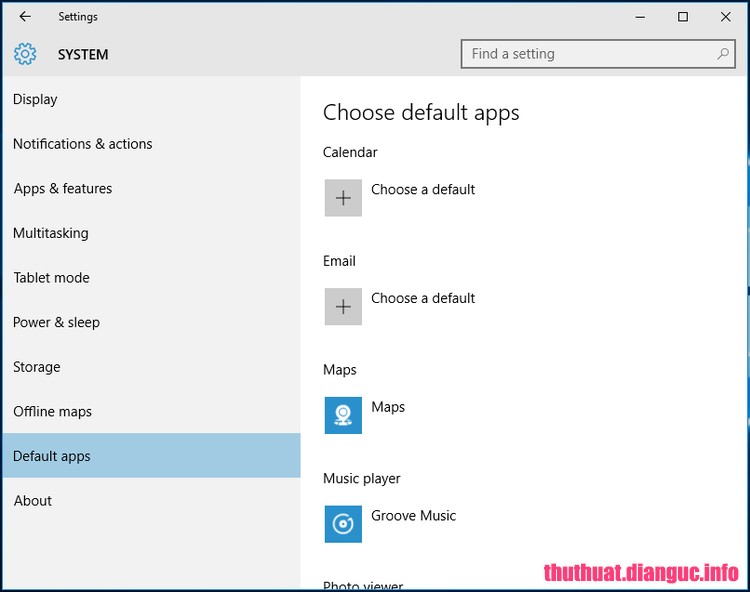Open the About page
750x592 pixels.
tap(152, 501)
